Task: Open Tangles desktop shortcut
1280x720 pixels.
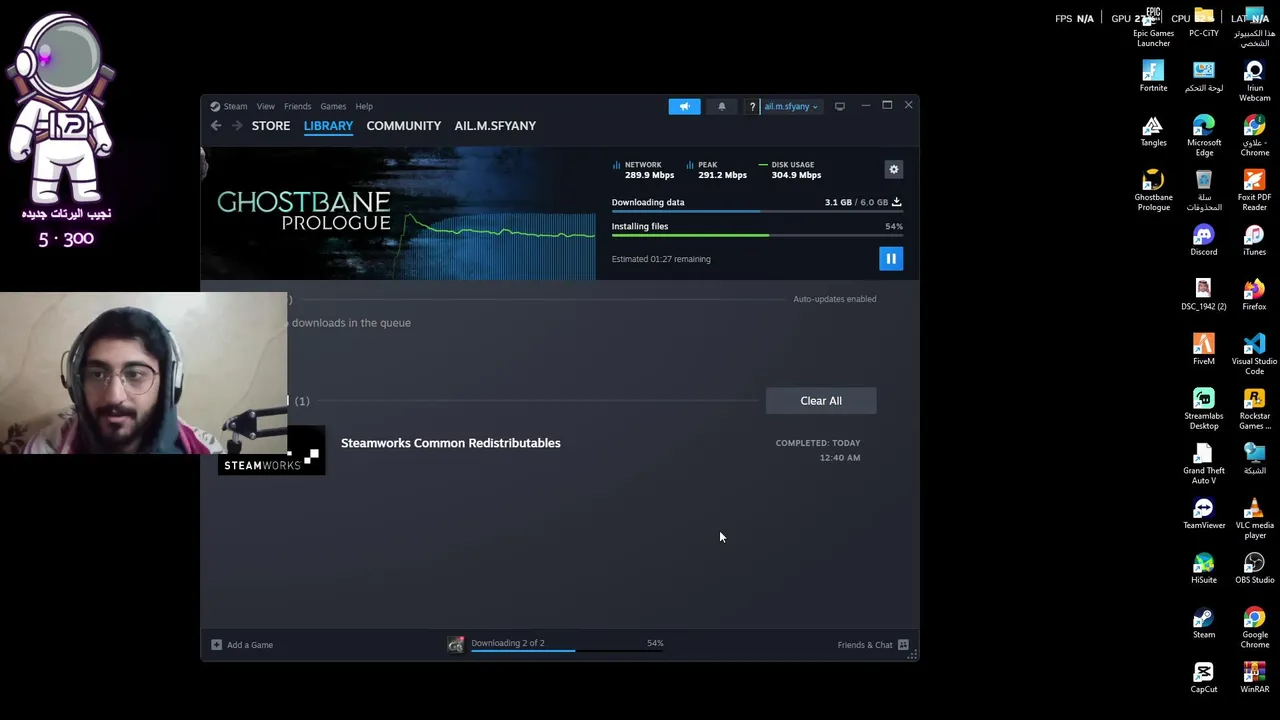Action: point(1153,131)
